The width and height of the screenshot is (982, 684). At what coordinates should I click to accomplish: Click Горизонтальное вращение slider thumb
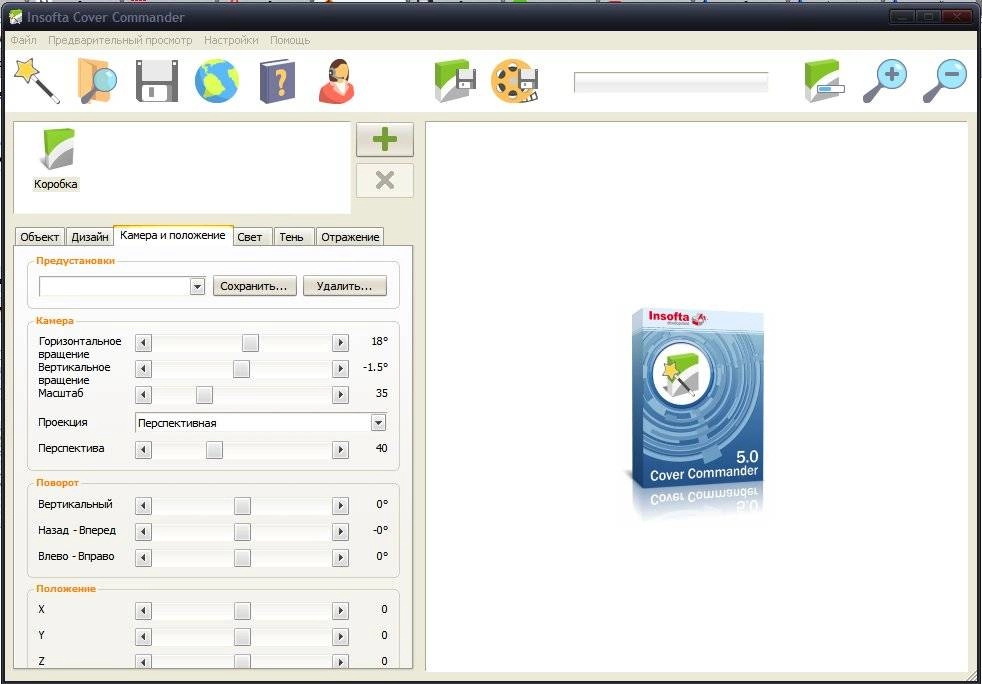(251, 343)
